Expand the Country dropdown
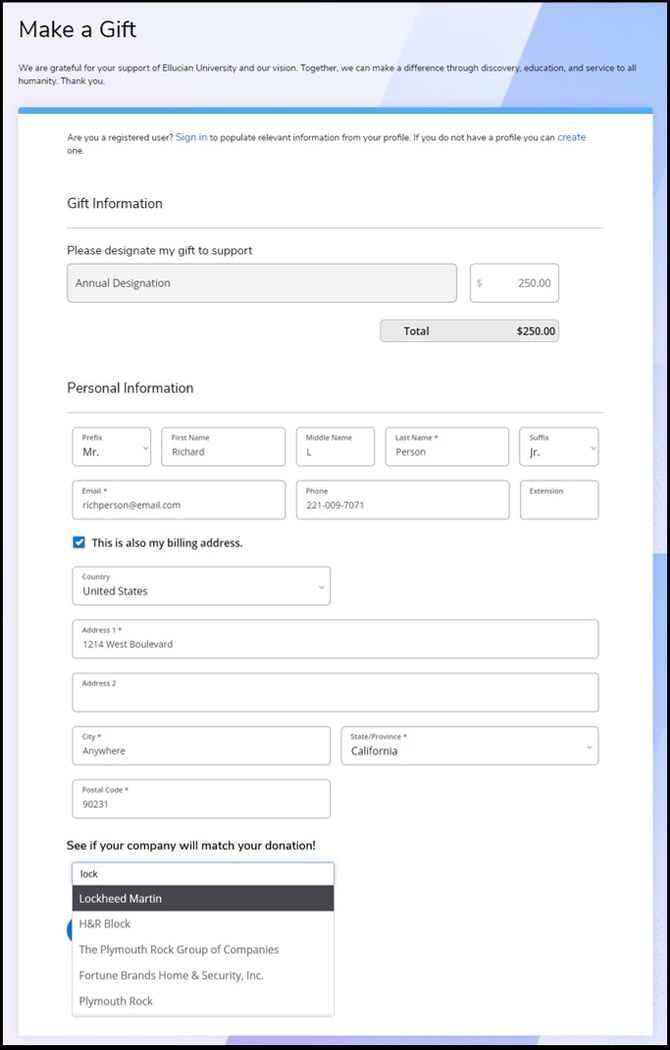Image resolution: width=670 pixels, height=1050 pixels. tap(201, 586)
